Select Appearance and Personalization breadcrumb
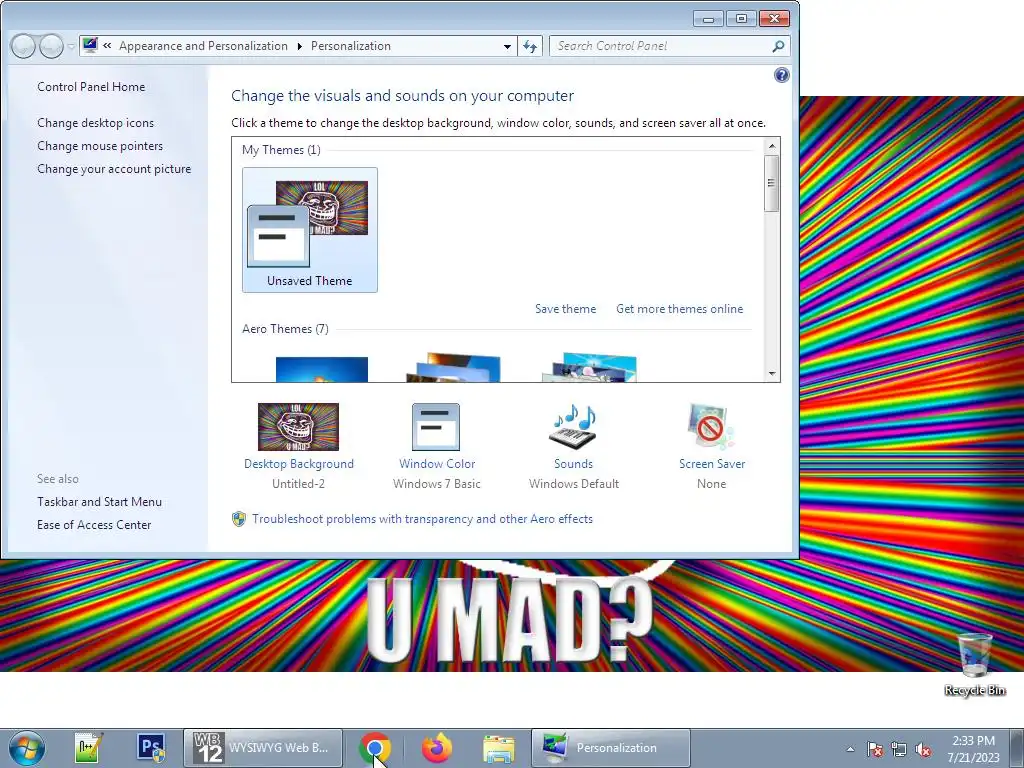 (203, 46)
